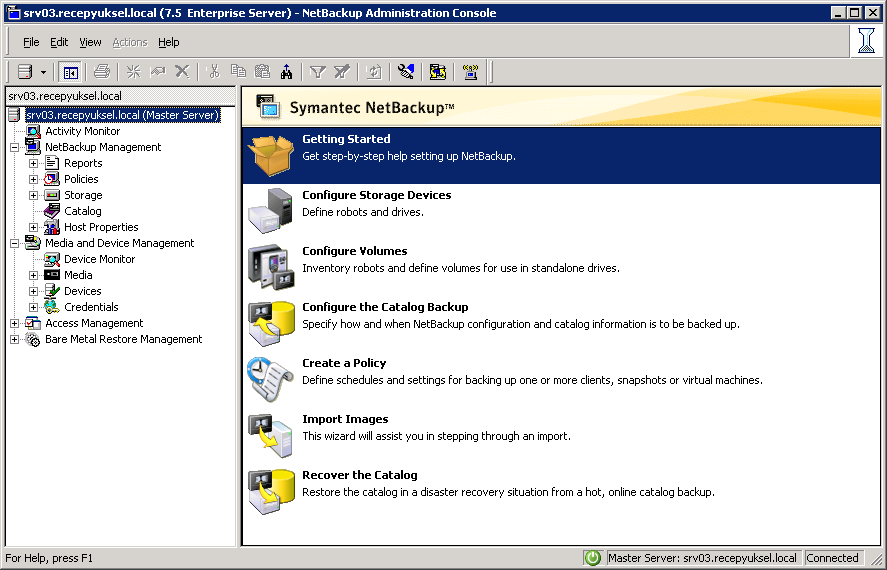Click the green power status icon in status bar
The image size is (887, 570).
[x=593, y=558]
